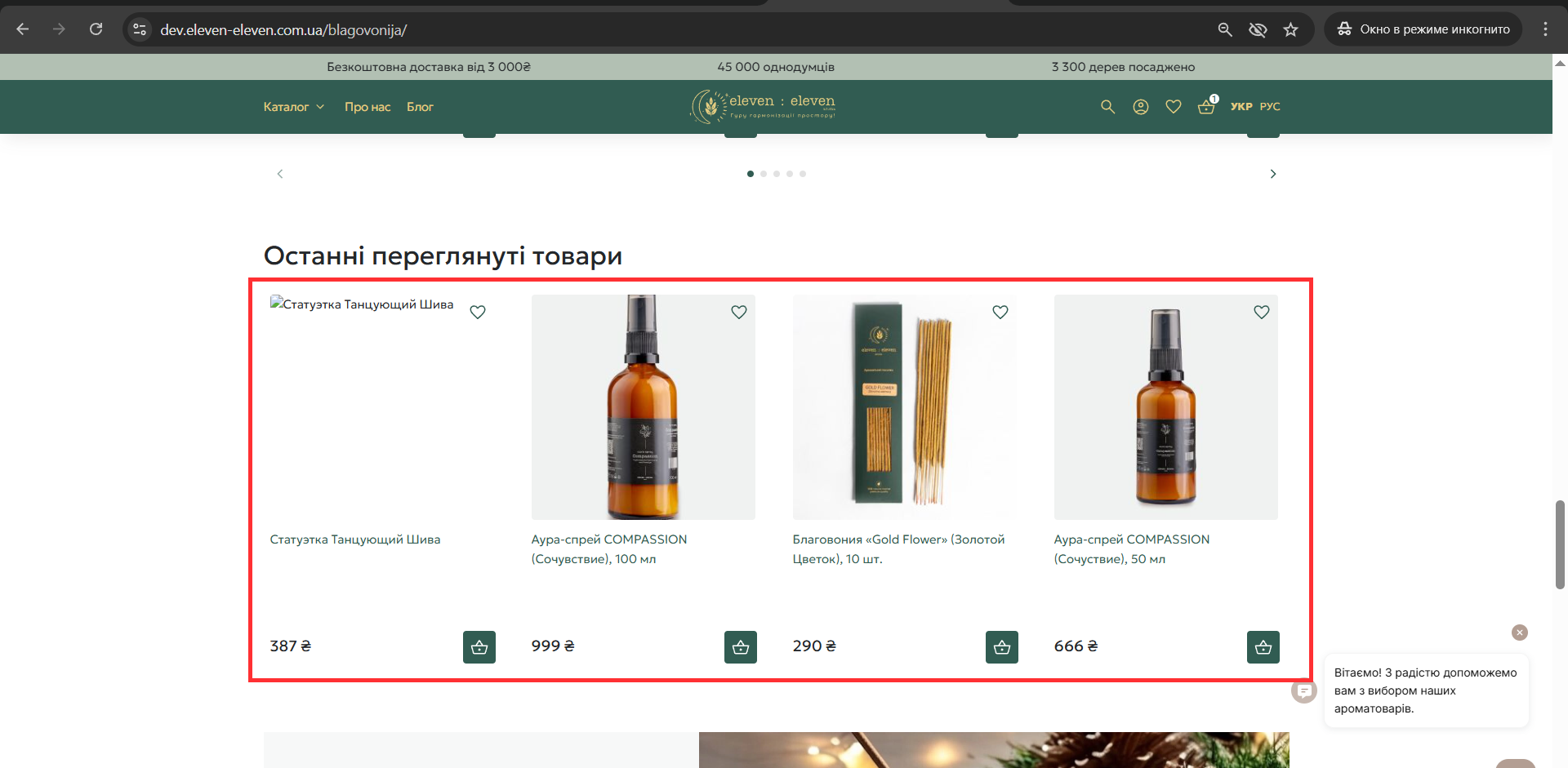This screenshot has width=1568, height=768.
Task: Click the page vertical scrollbar thumb
Action: (1560, 544)
